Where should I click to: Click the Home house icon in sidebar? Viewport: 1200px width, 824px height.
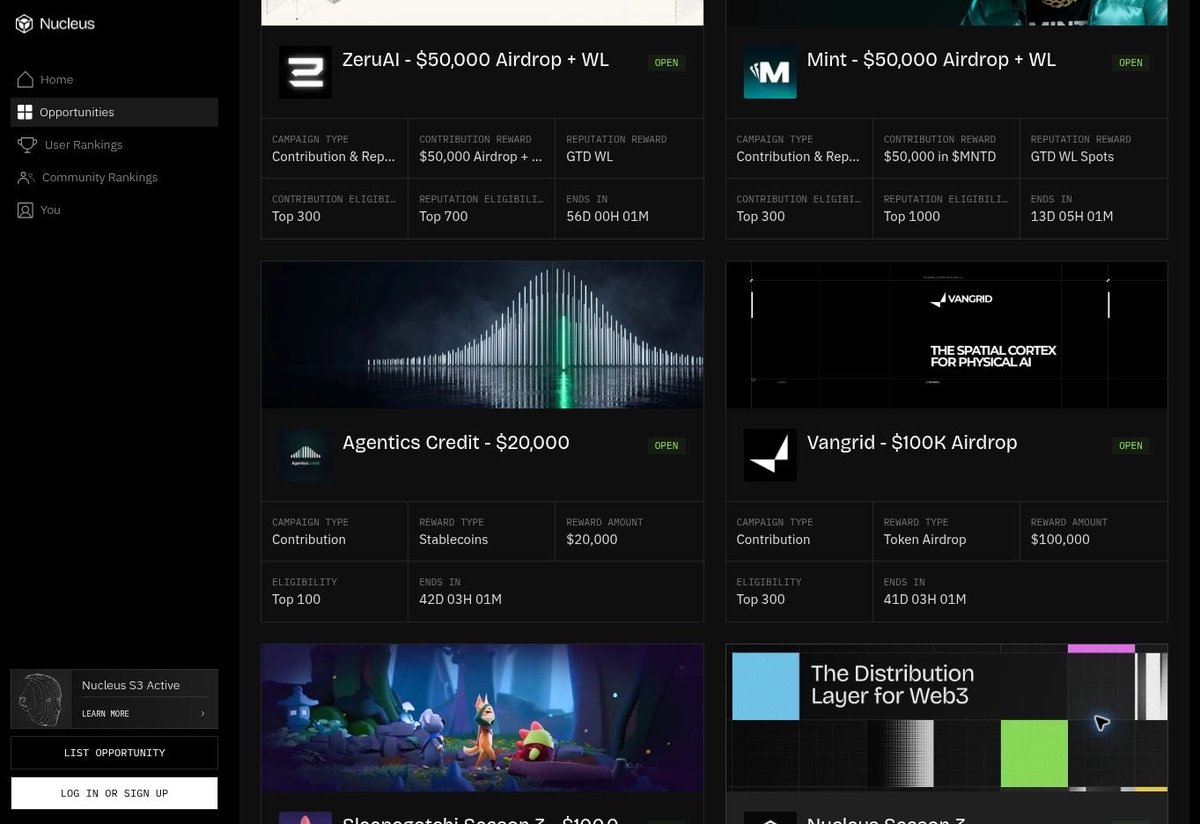click(x=25, y=79)
